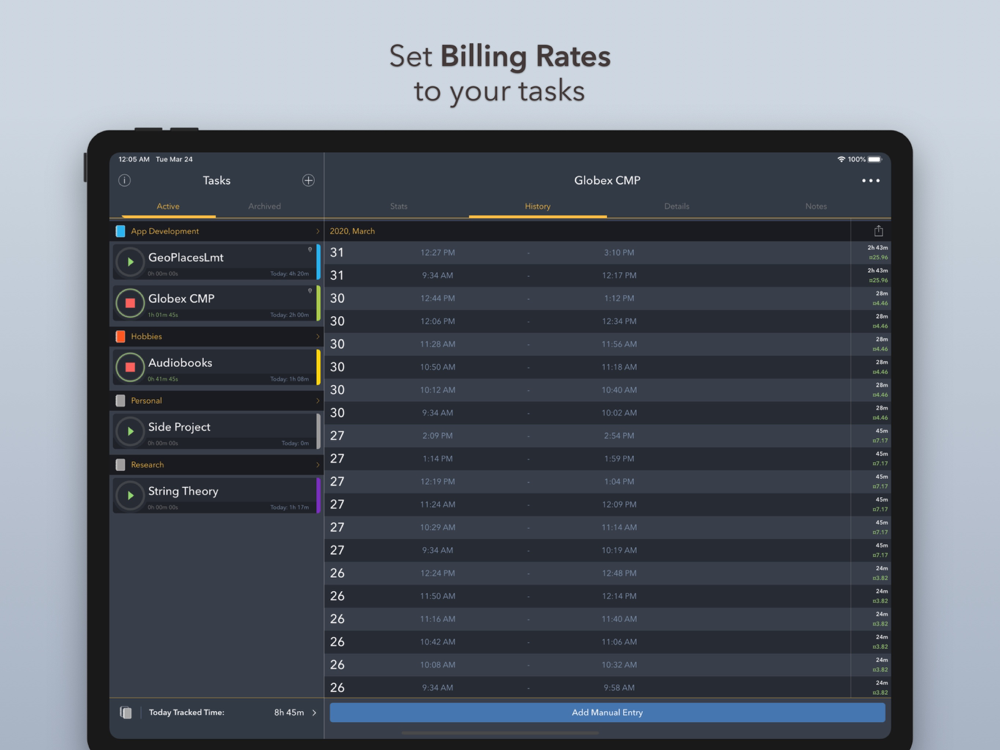Open the Details tab

pos(677,206)
